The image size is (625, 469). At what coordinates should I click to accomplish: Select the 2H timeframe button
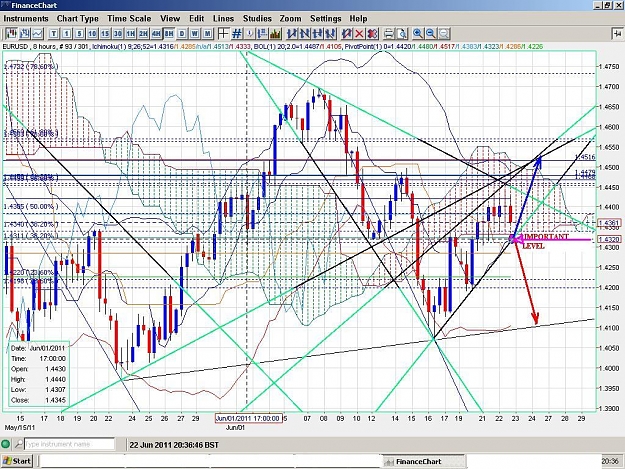143,33
